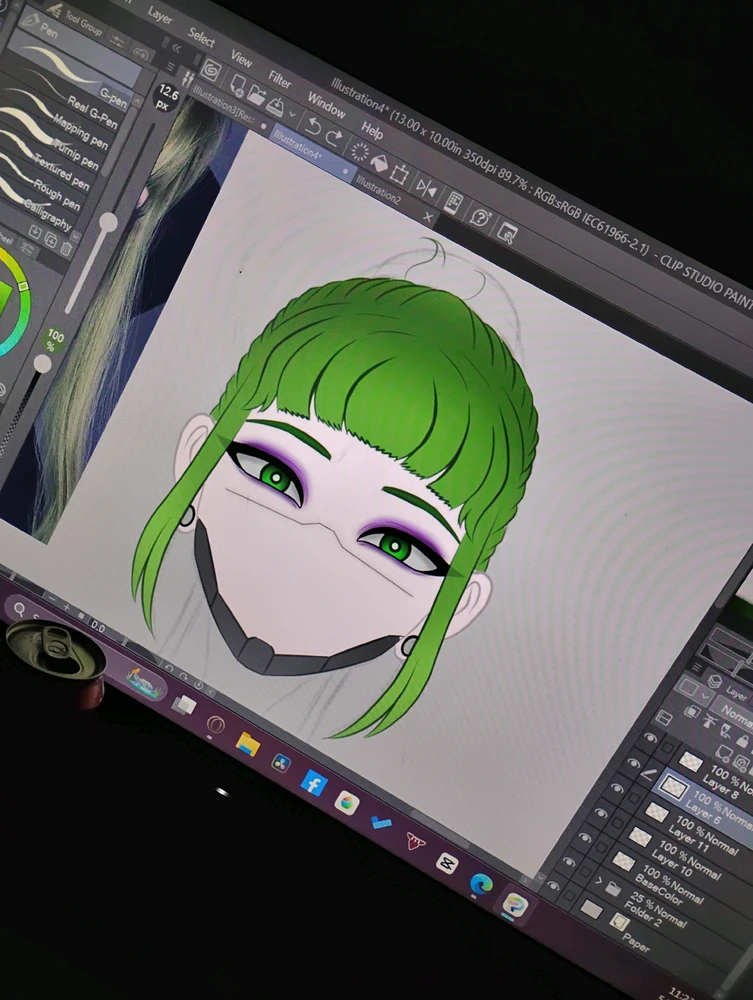Image resolution: width=753 pixels, height=1000 pixels.
Task: Open the Layer palette hamburger menu
Action: (697, 667)
